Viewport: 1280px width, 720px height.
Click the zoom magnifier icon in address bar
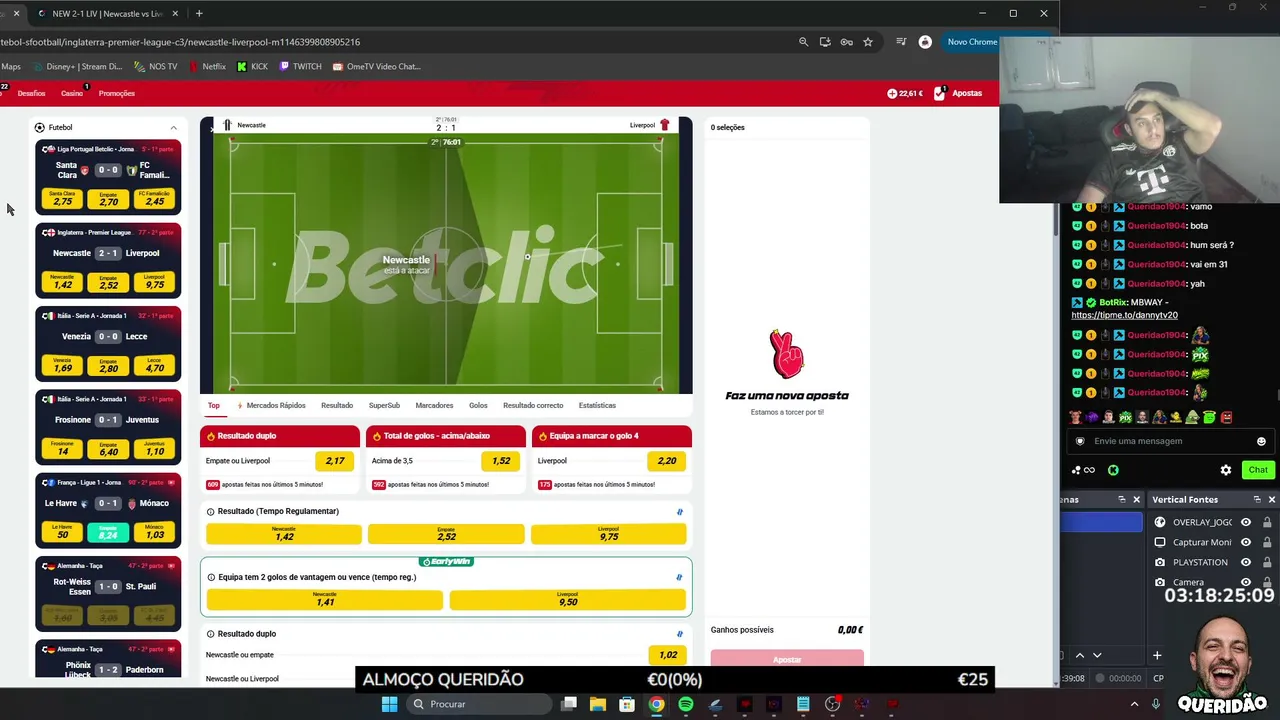pyautogui.click(x=803, y=42)
